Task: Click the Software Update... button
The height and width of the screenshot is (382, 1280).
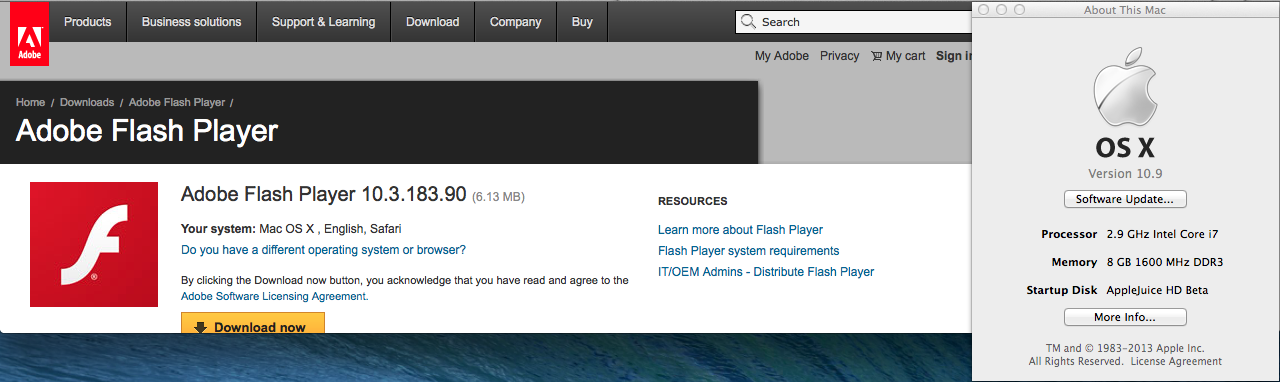Action: (1125, 199)
